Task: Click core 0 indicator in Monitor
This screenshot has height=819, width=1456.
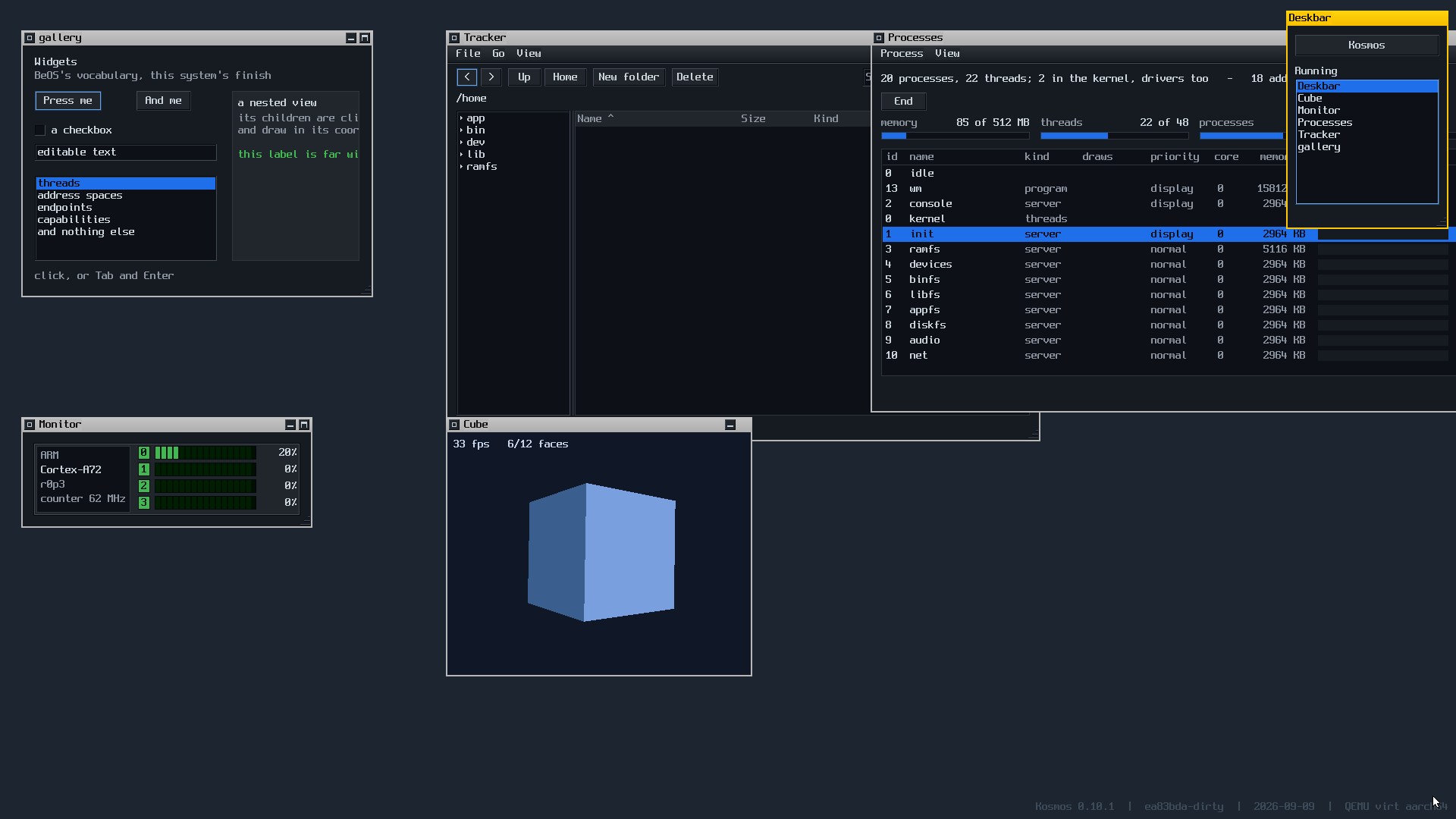Action: click(x=144, y=453)
